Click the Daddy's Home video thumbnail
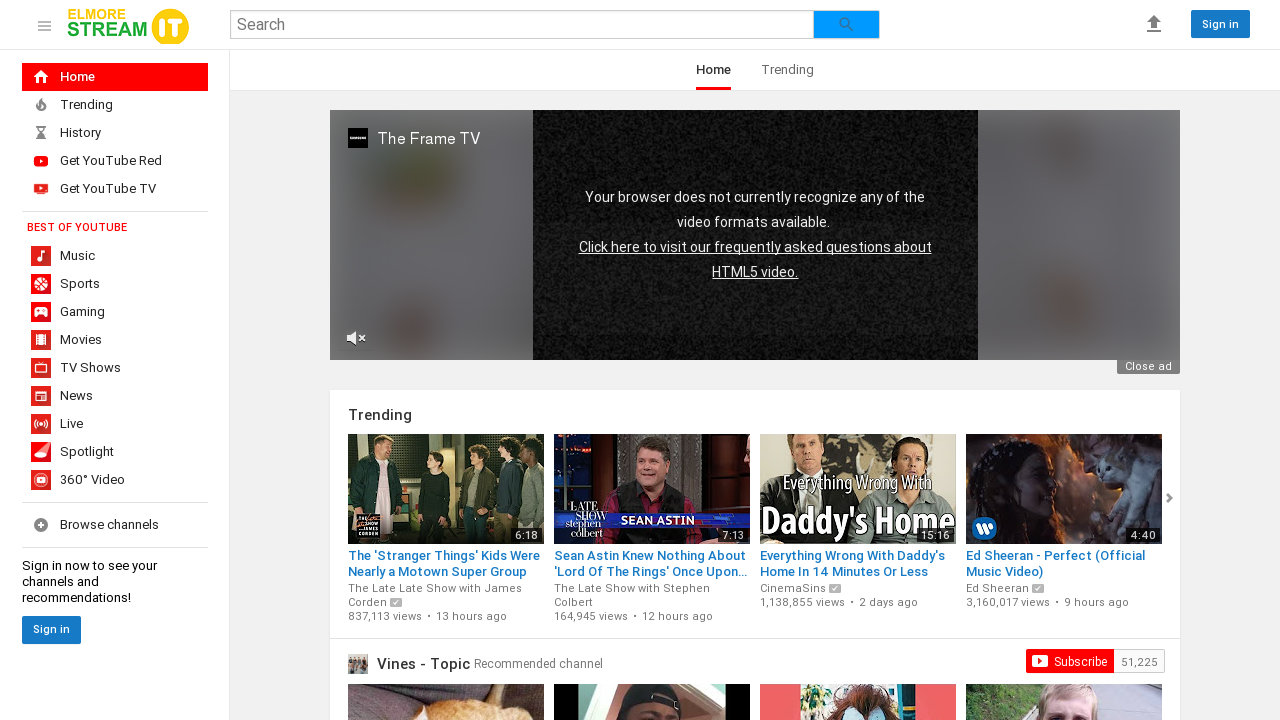Image resolution: width=1280 pixels, height=720 pixels. 858,489
